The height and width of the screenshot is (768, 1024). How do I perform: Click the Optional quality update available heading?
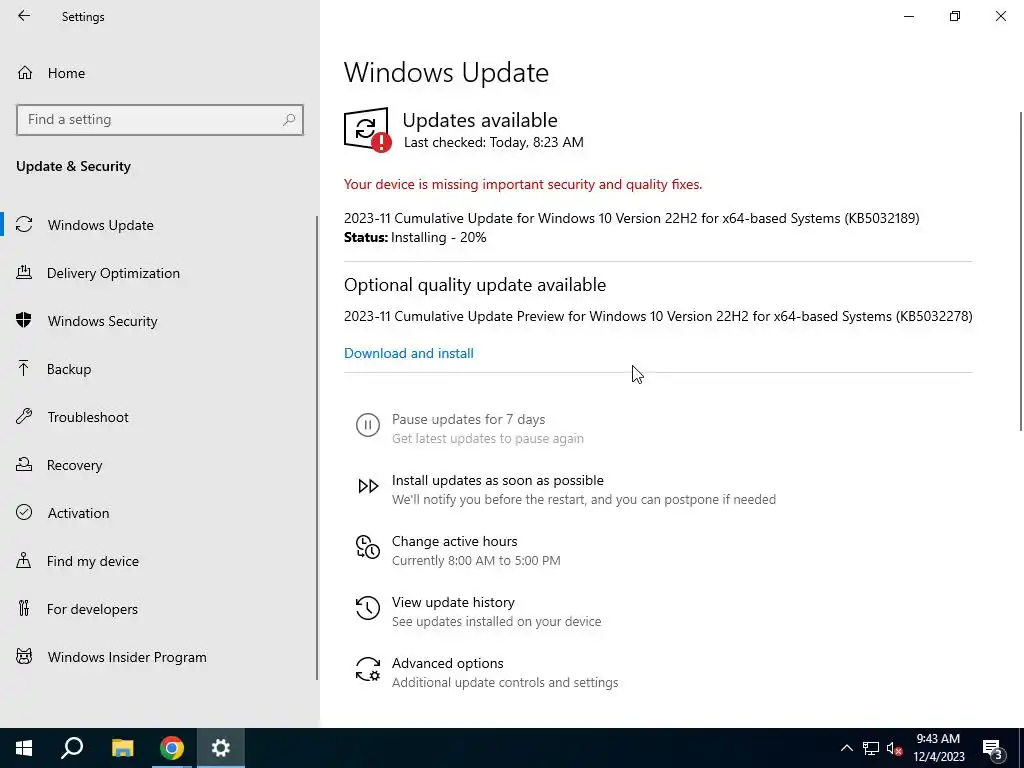point(475,285)
